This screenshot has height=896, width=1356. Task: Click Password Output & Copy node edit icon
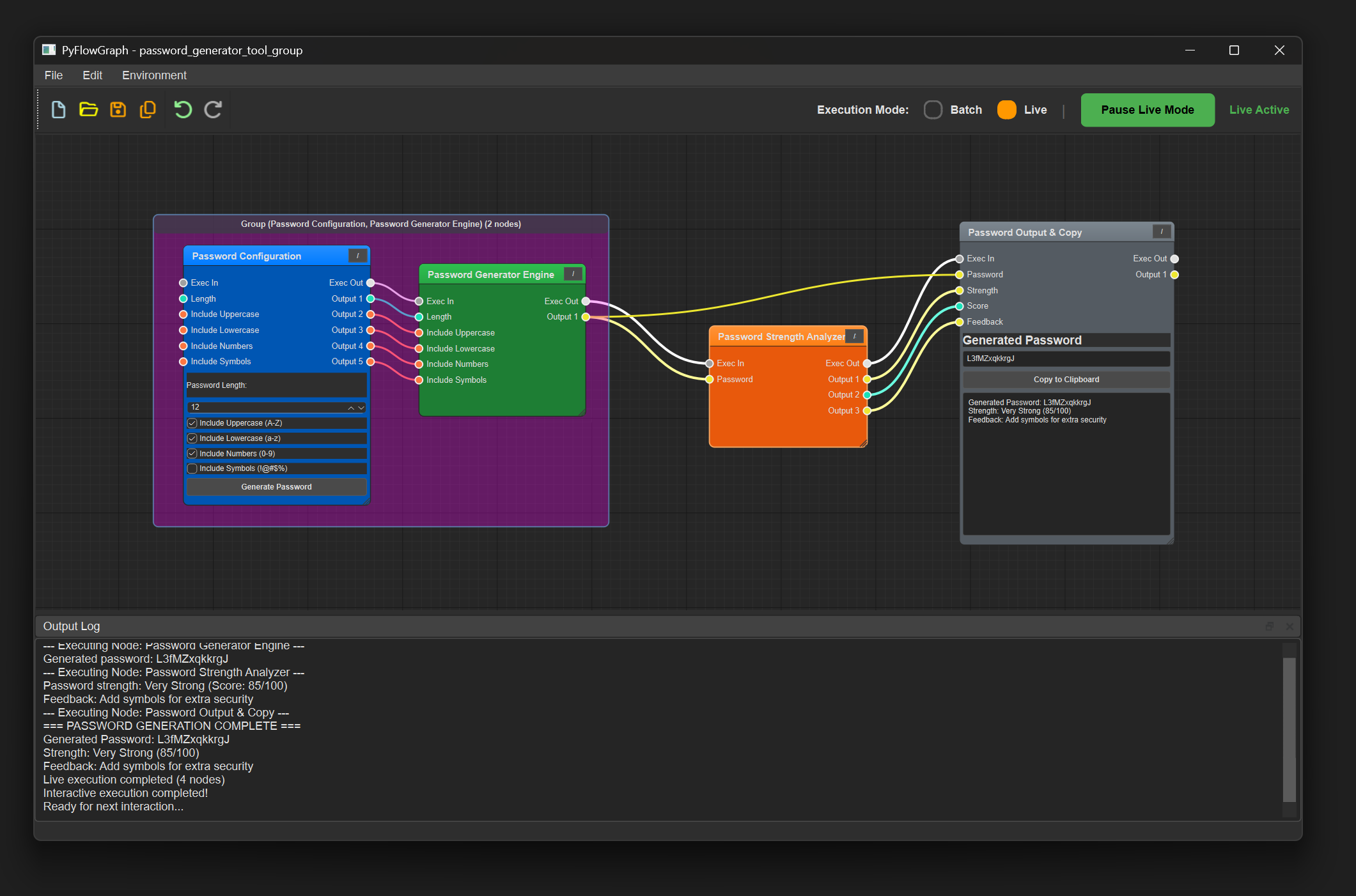point(1161,232)
